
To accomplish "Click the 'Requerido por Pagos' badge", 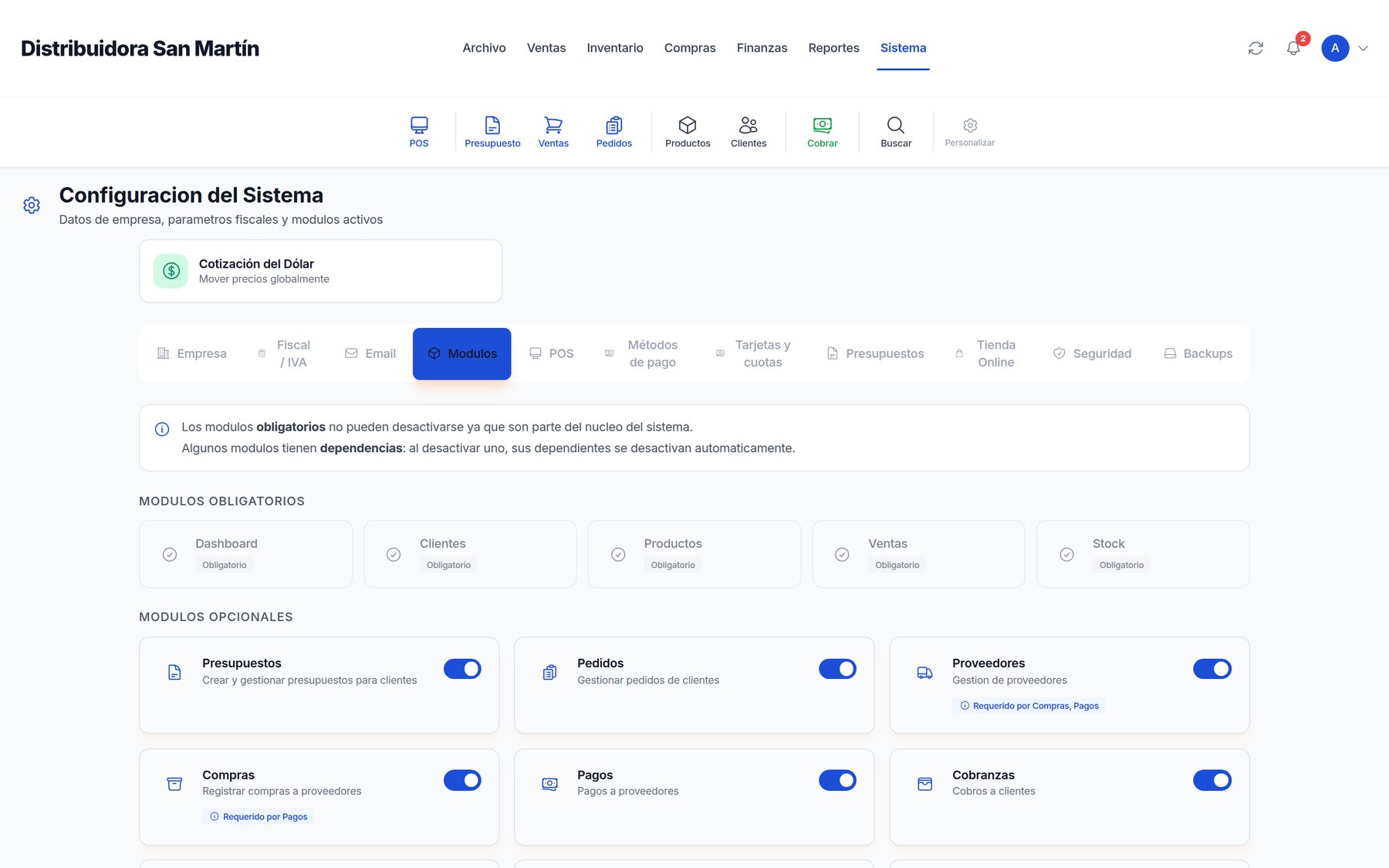I will tap(258, 816).
